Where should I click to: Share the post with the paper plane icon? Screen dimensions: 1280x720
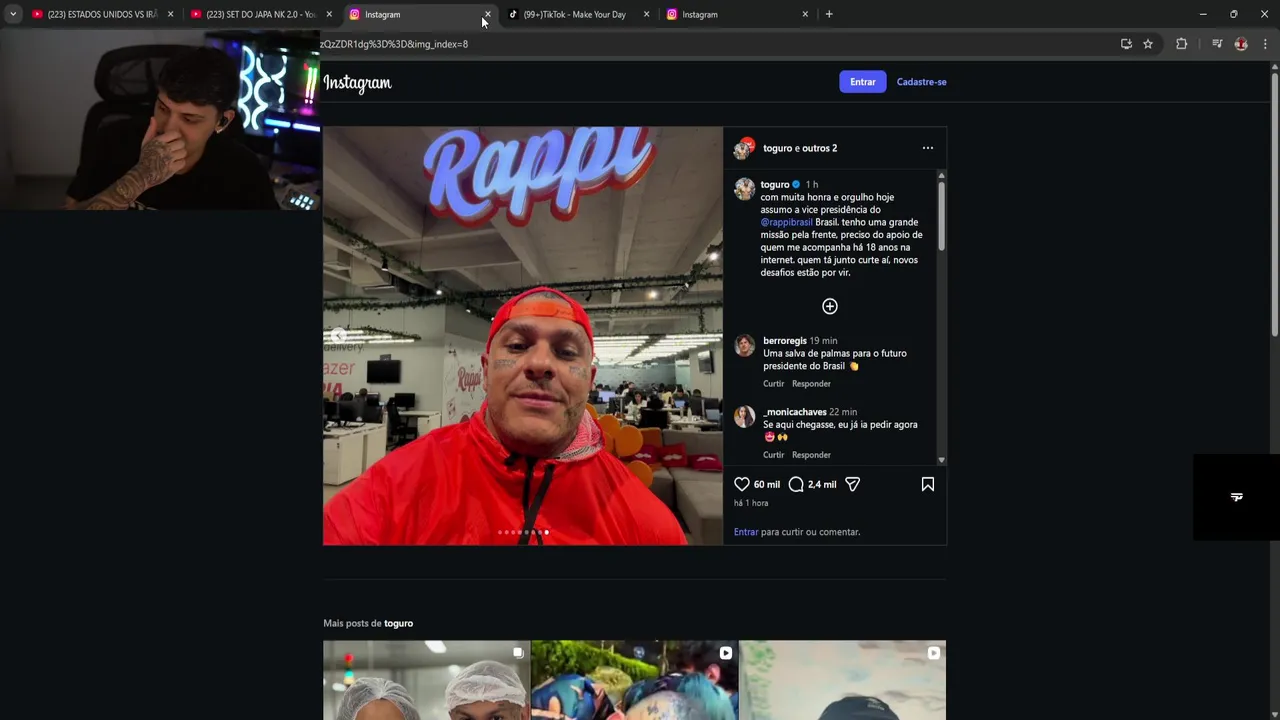click(x=852, y=484)
